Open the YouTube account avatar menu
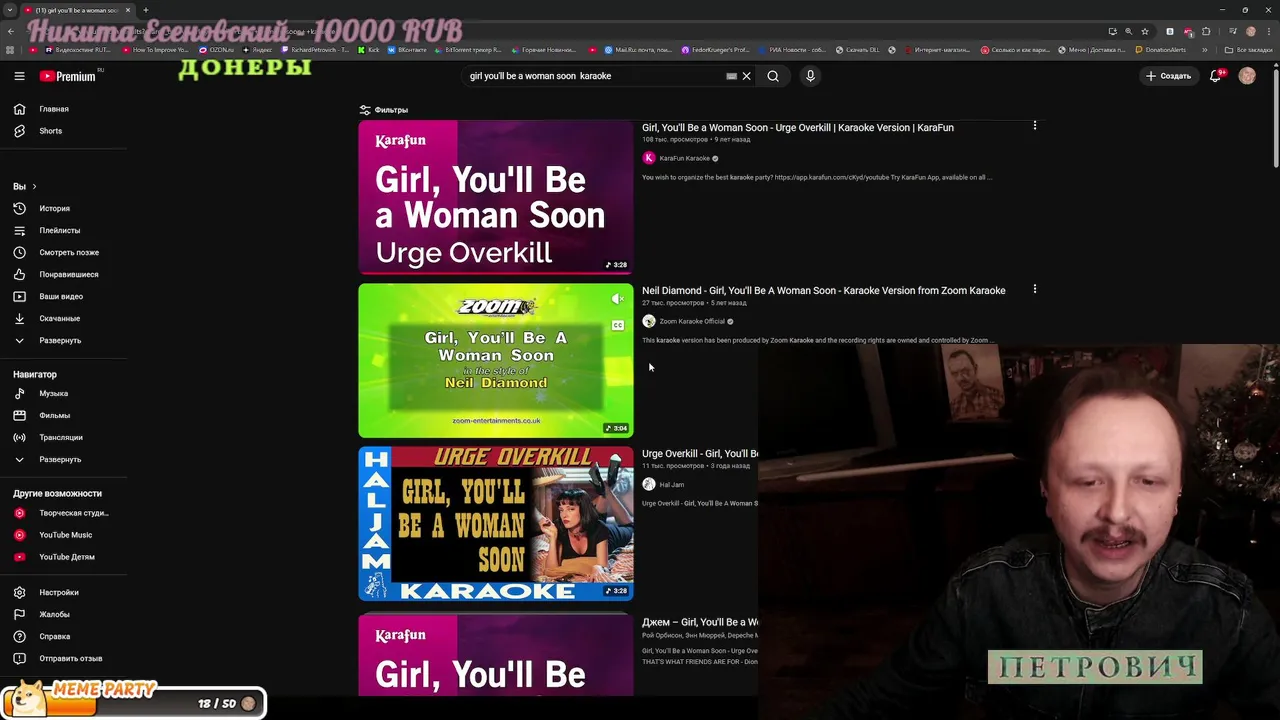The image size is (1280, 720). [1247, 76]
